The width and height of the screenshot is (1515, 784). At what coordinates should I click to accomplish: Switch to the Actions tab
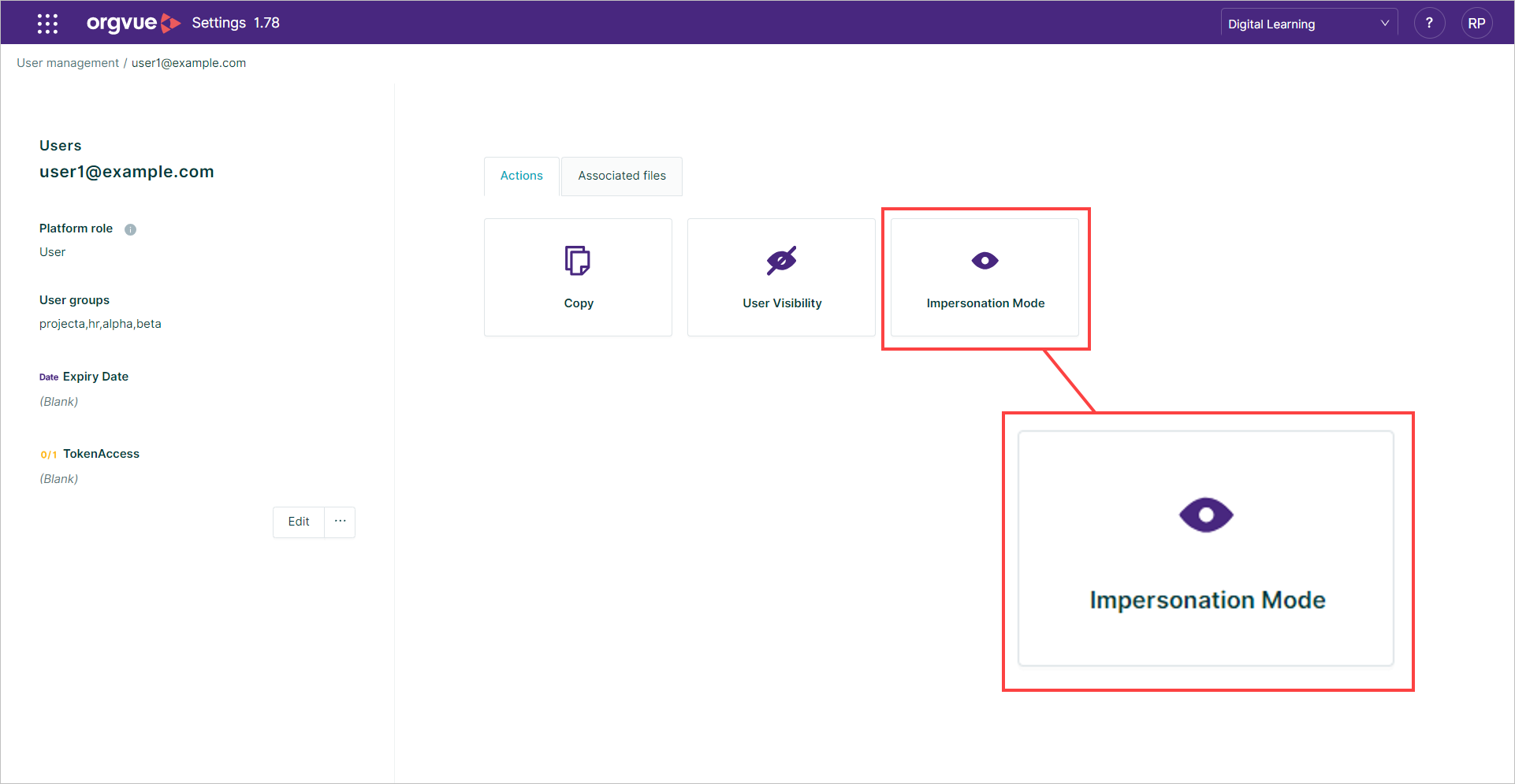(522, 176)
